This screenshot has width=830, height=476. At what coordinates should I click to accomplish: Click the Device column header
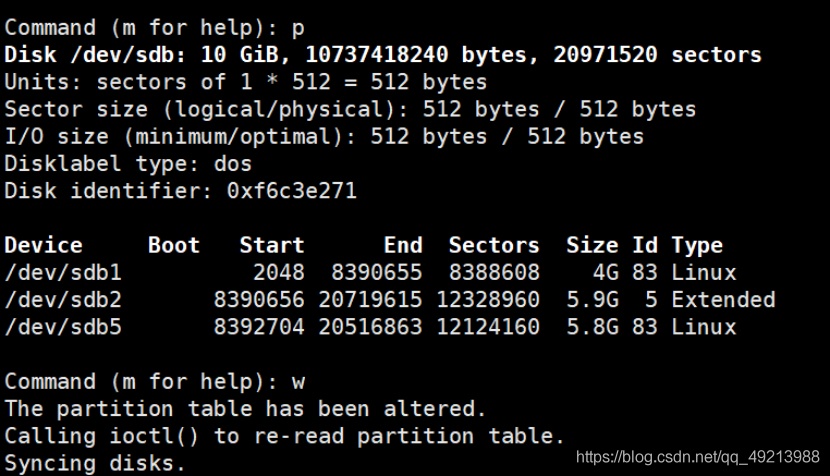point(43,245)
